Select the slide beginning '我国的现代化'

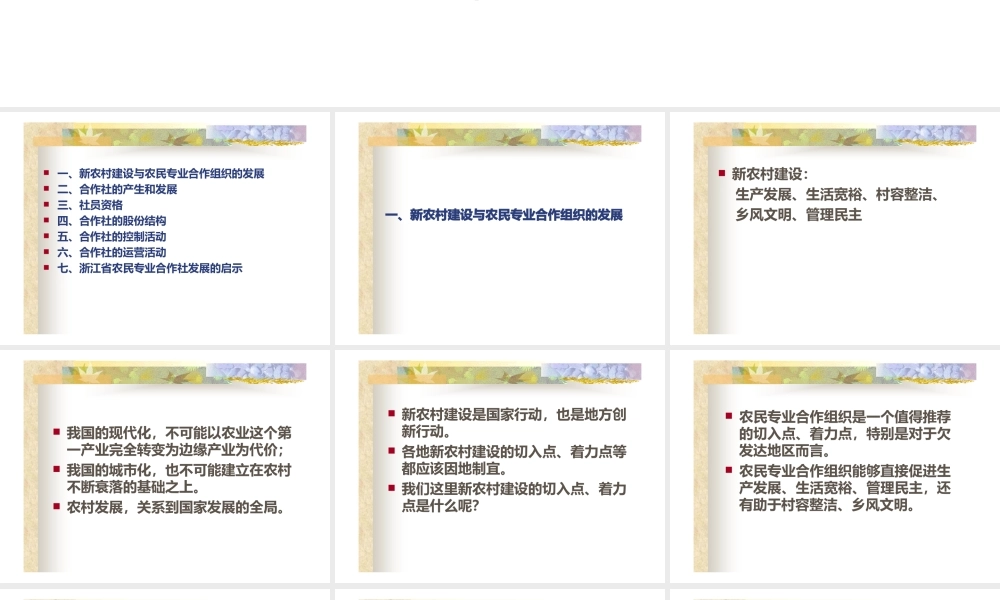point(165,466)
